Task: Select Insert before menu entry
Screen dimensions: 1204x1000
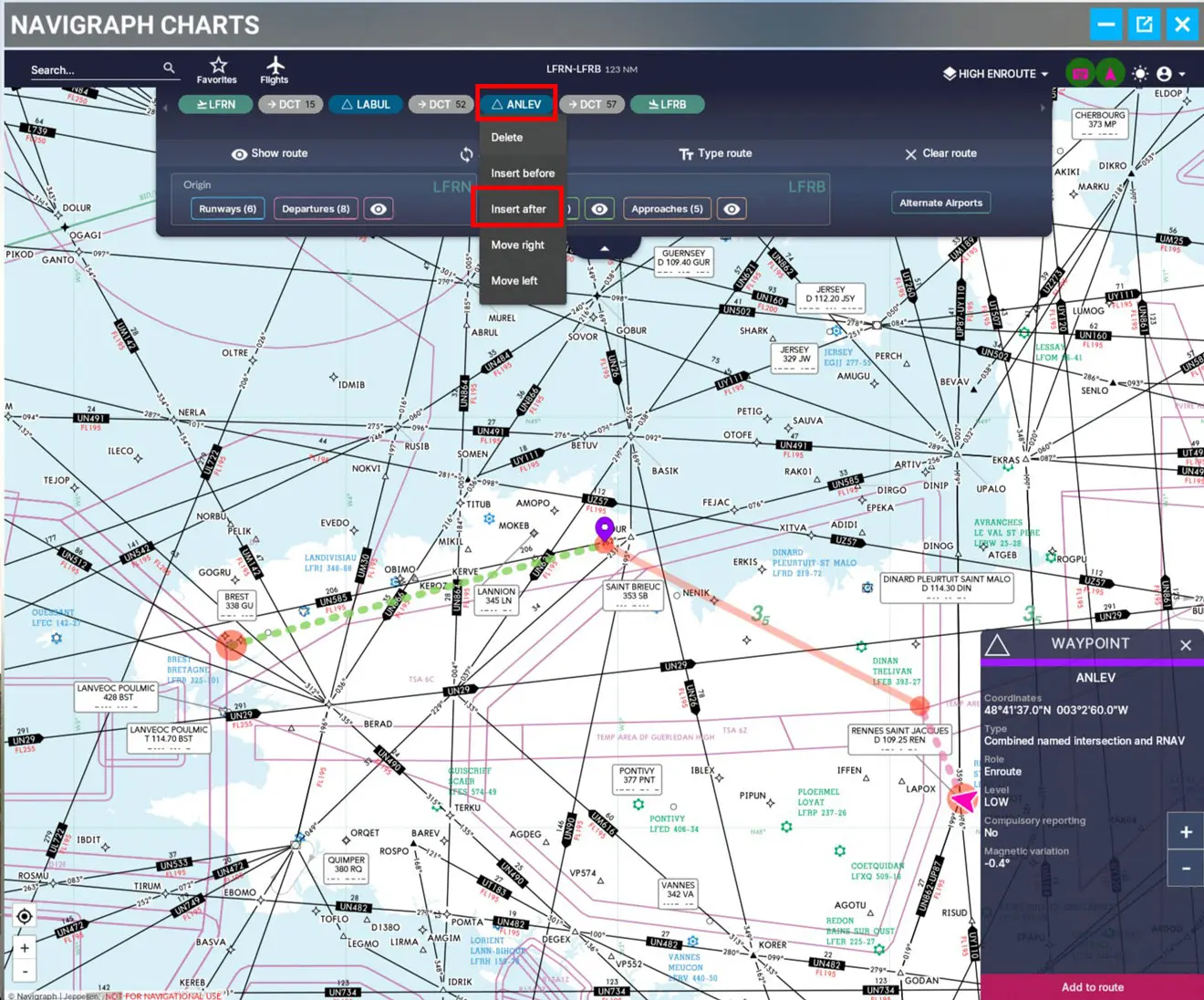Action: pos(523,173)
